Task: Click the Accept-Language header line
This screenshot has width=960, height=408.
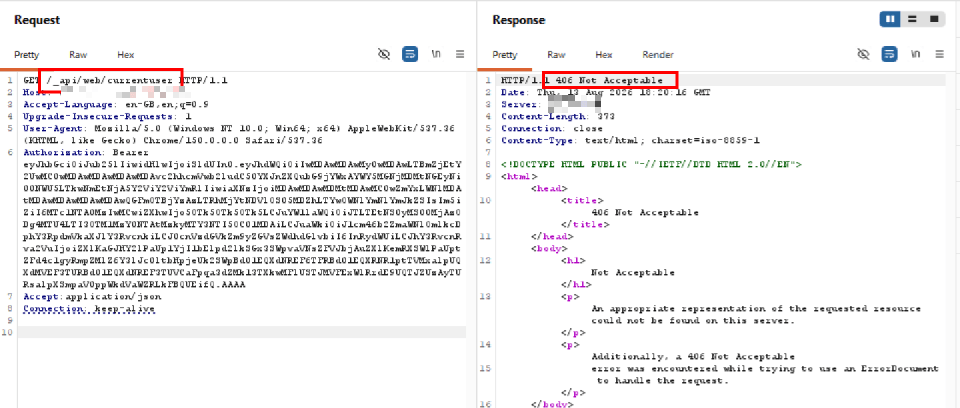Action: [116, 104]
